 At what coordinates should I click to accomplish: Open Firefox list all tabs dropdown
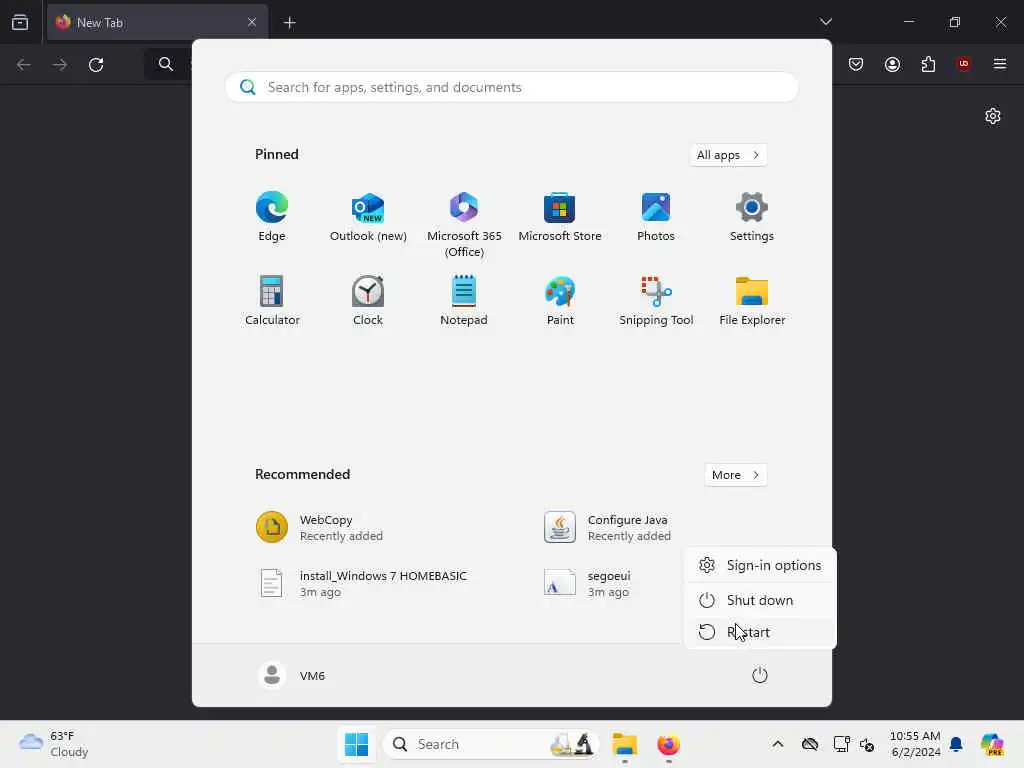tap(825, 22)
